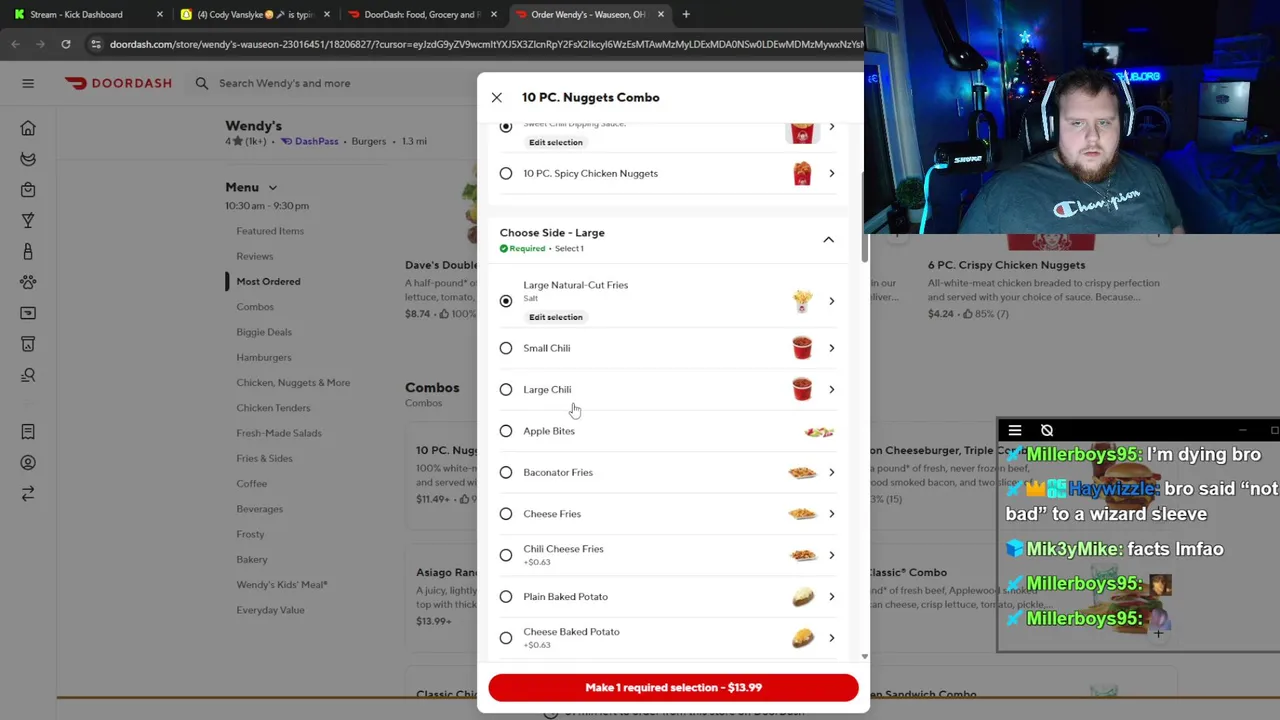Go back in browser history

pyautogui.click(x=15, y=44)
